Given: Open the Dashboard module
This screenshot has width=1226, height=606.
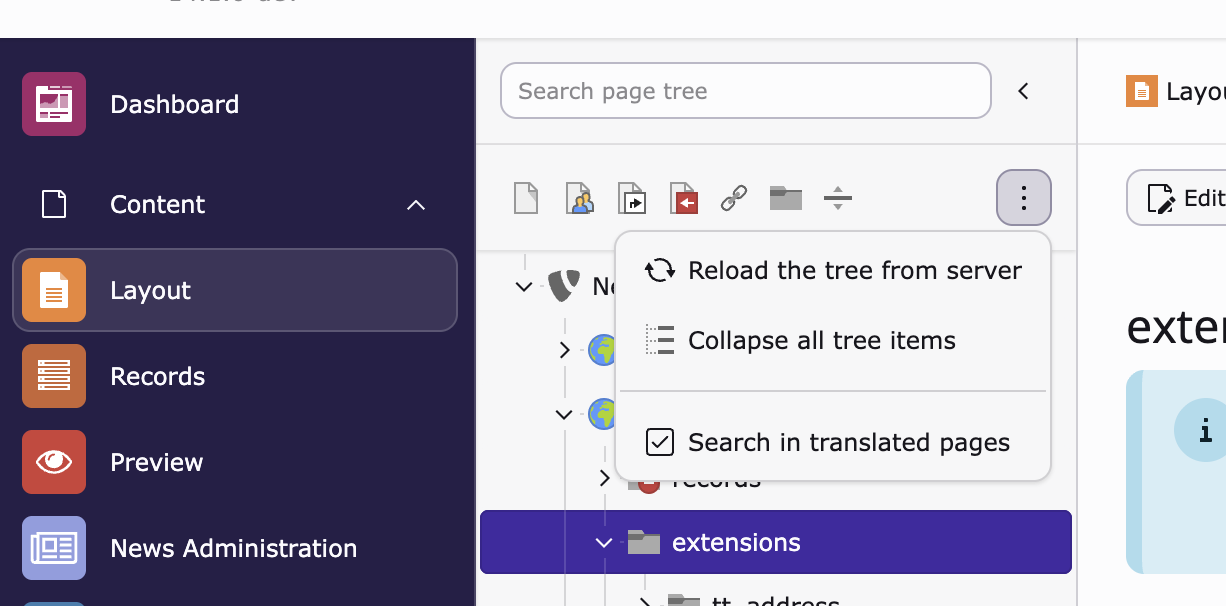Looking at the screenshot, I should click(x=174, y=104).
